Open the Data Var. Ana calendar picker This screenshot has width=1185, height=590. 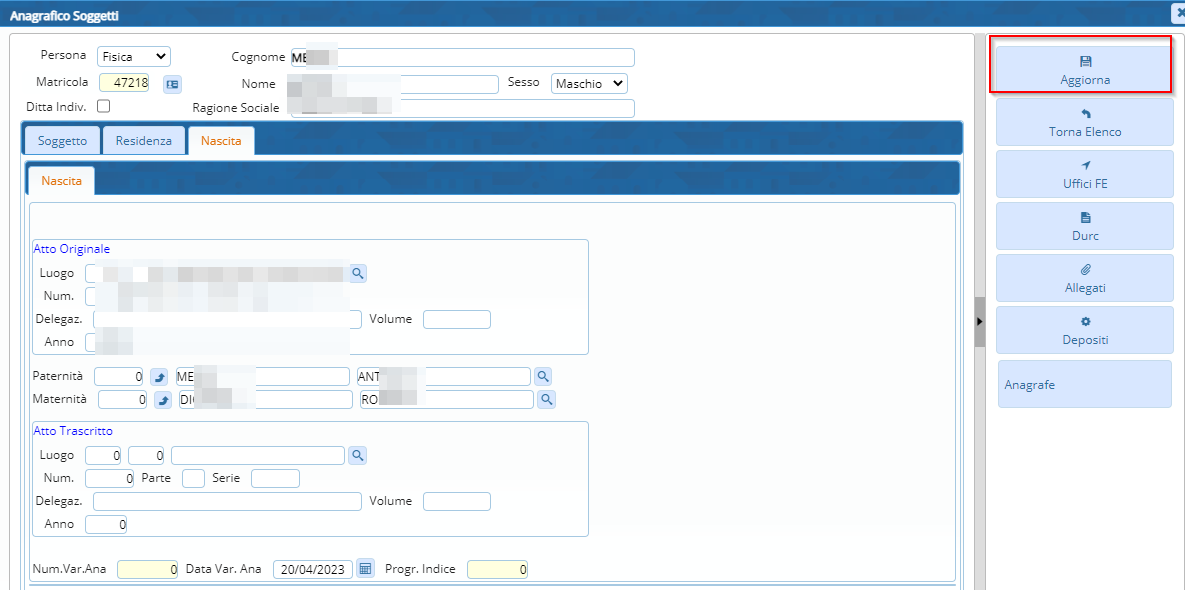pyautogui.click(x=366, y=569)
